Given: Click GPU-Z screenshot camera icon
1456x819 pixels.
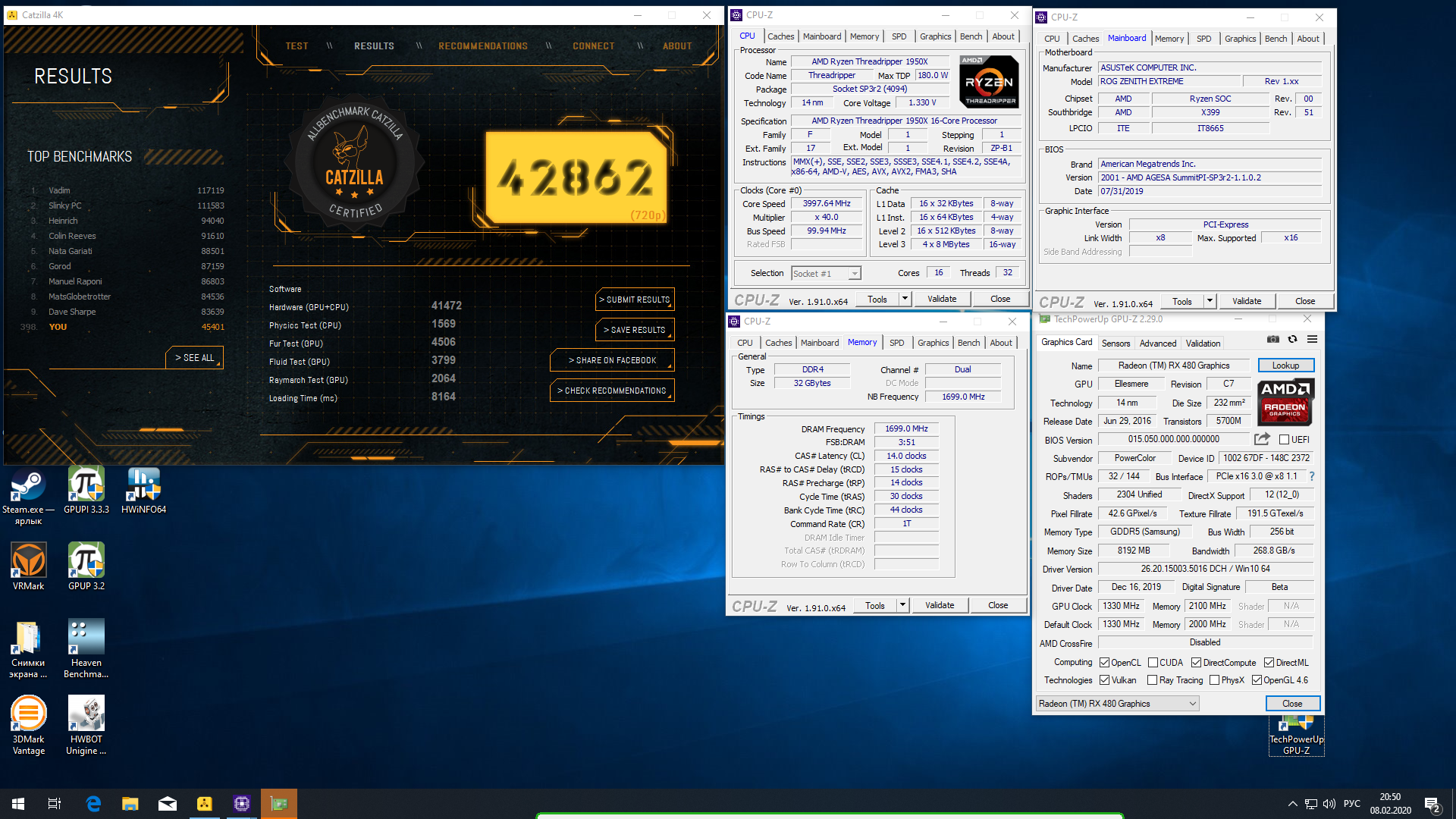Looking at the screenshot, I should point(1273,339).
